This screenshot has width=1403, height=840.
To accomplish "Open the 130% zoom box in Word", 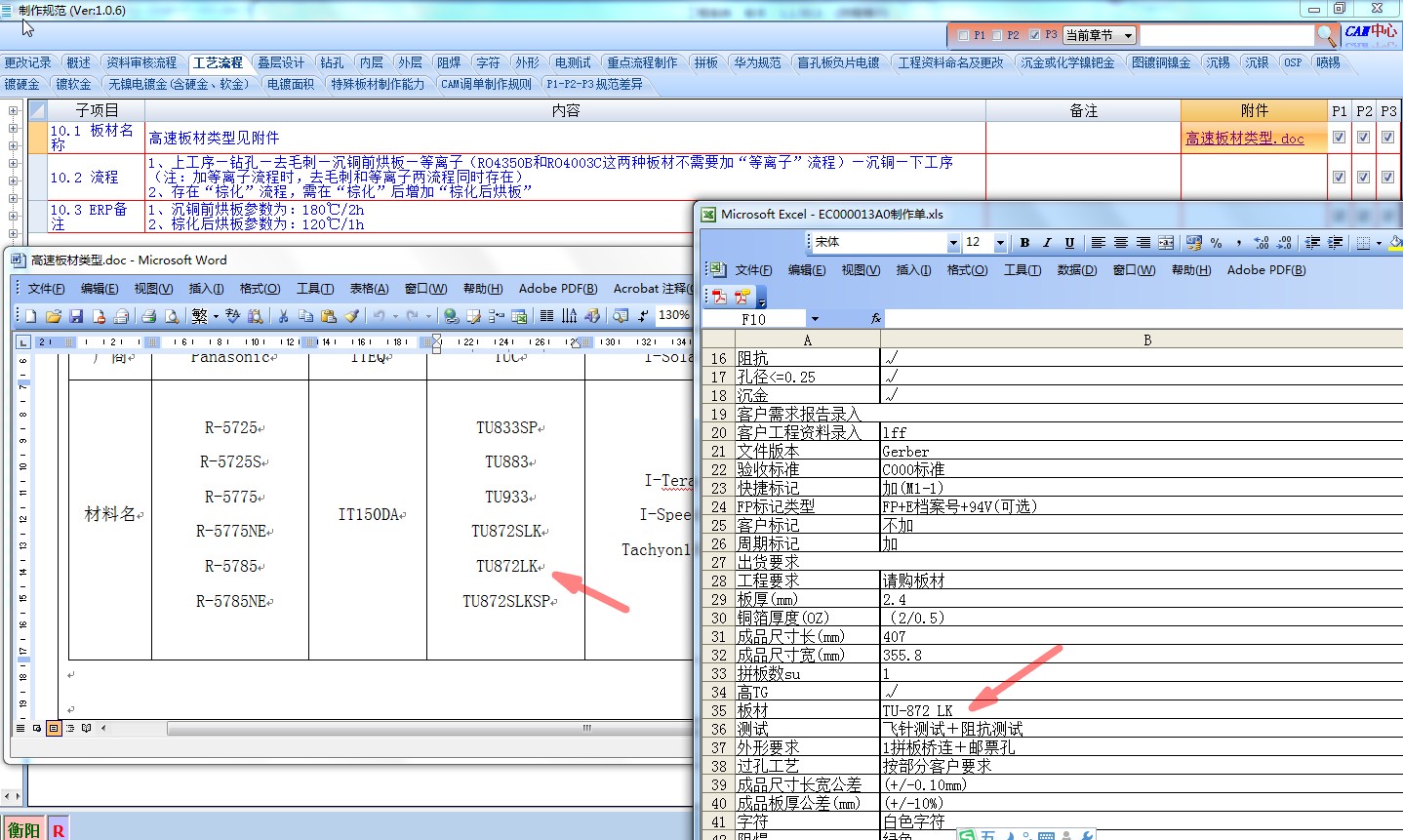I will click(673, 315).
